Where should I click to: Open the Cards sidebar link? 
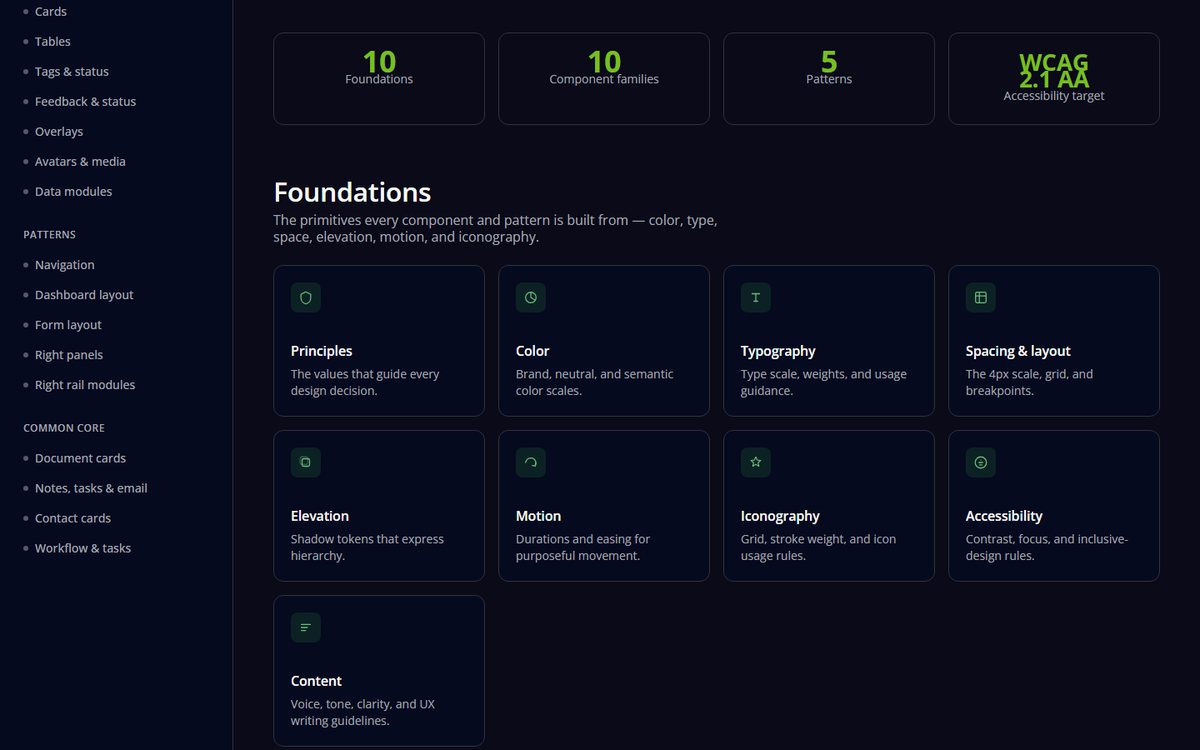[51, 12]
